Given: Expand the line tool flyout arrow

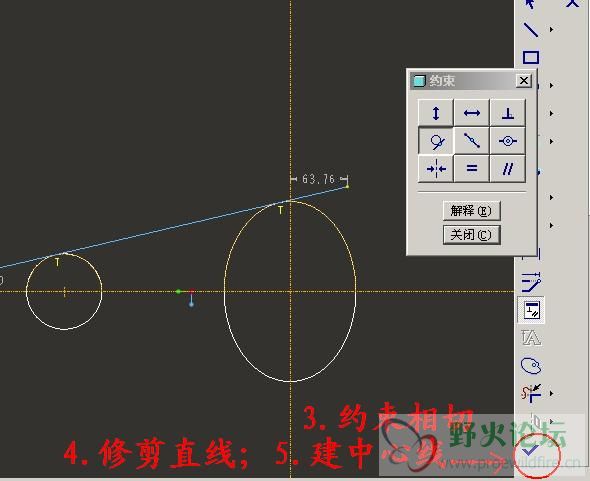Looking at the screenshot, I should point(551,29).
